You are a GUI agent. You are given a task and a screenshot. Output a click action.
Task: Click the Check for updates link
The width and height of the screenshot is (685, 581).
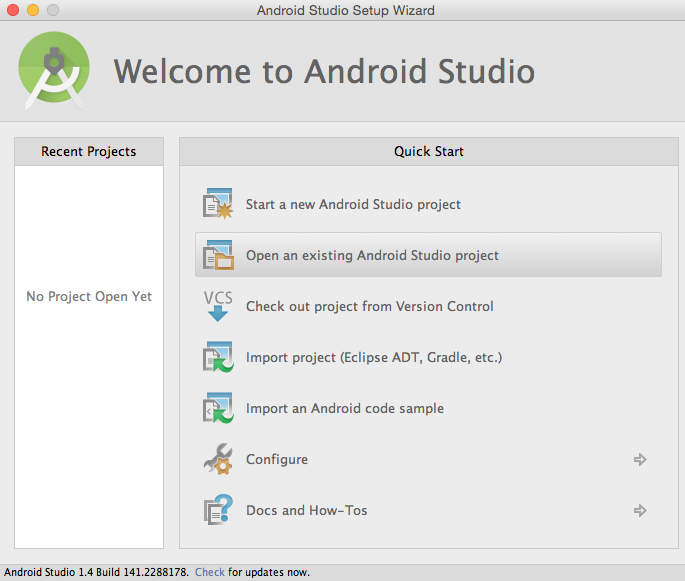click(210, 572)
